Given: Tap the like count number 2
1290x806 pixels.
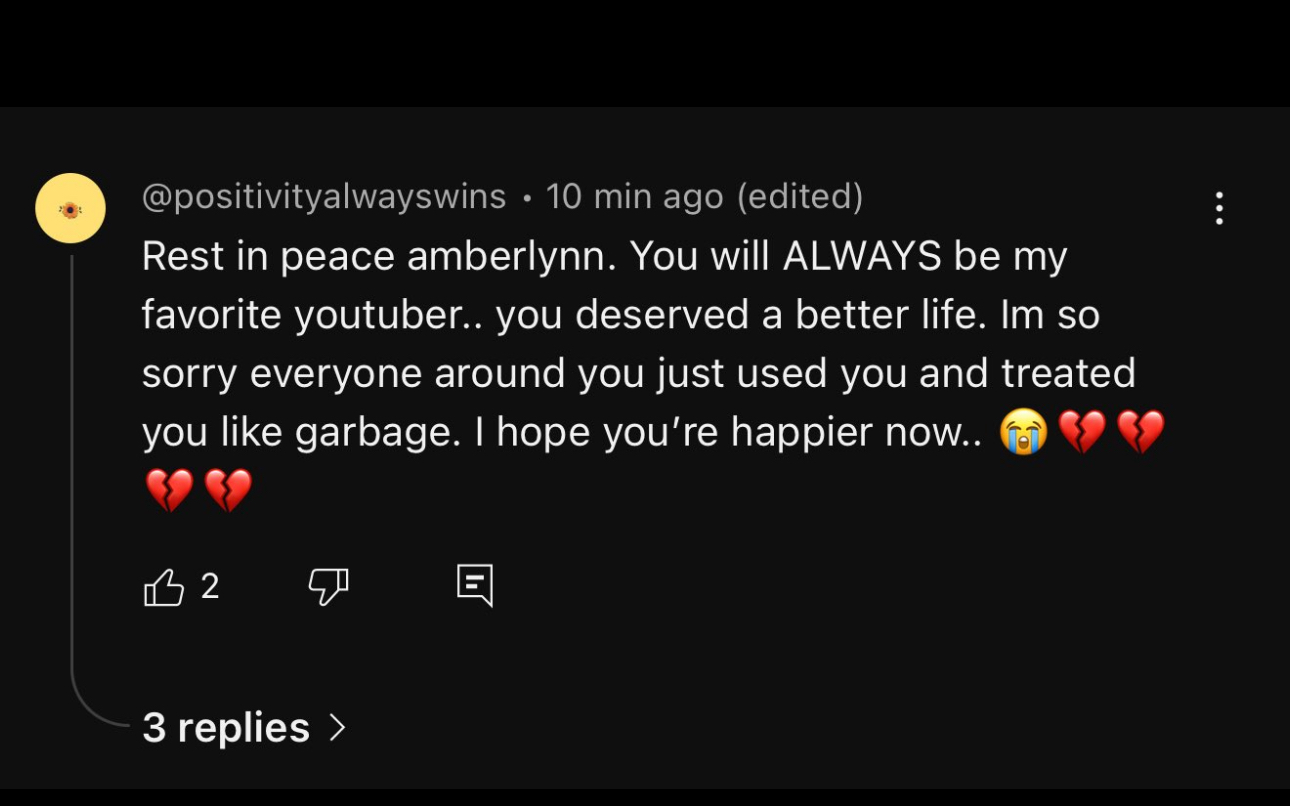Looking at the screenshot, I should pyautogui.click(x=209, y=586).
